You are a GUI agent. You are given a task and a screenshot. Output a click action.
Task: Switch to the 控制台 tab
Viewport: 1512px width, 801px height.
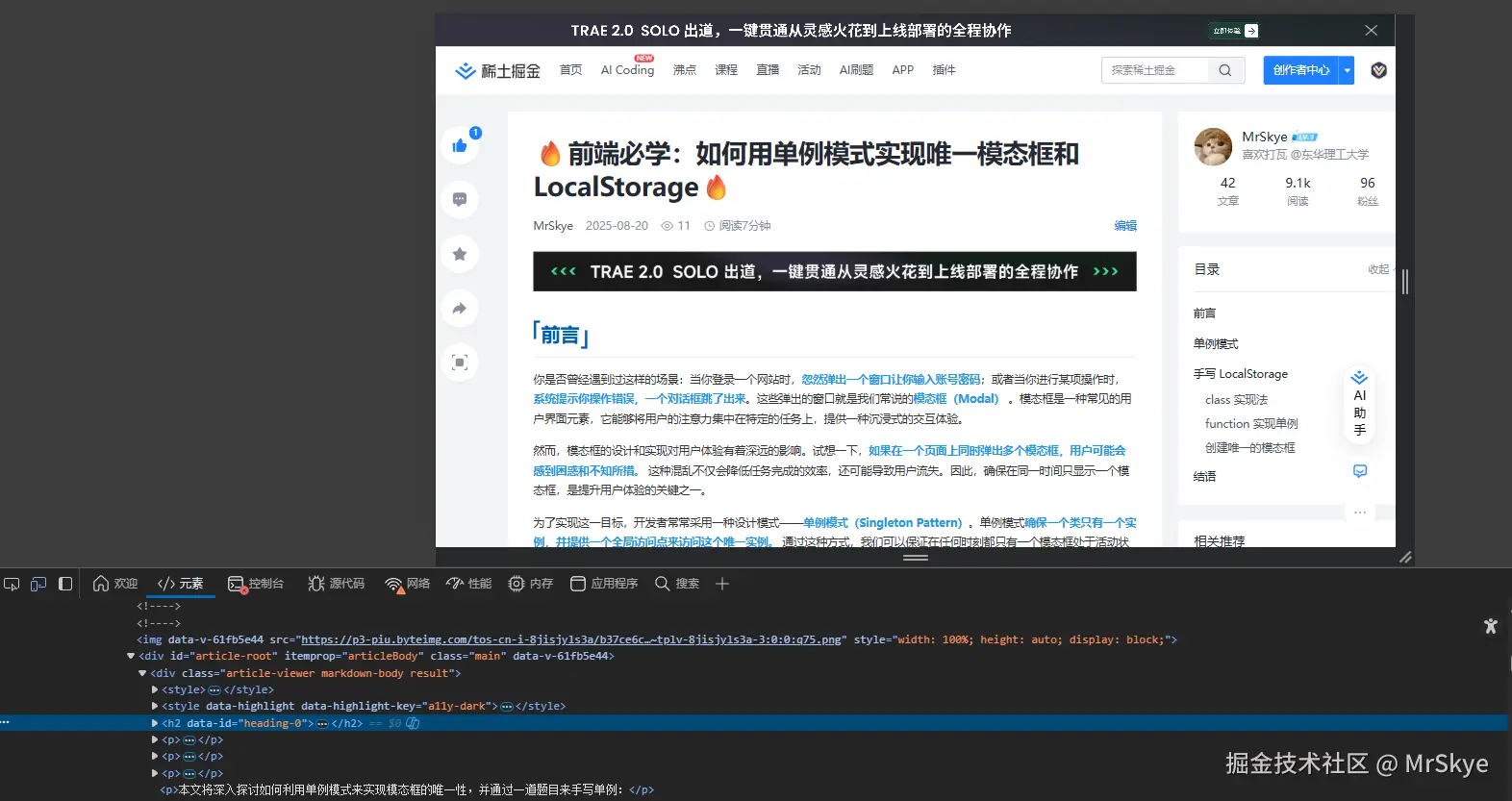[256, 584]
